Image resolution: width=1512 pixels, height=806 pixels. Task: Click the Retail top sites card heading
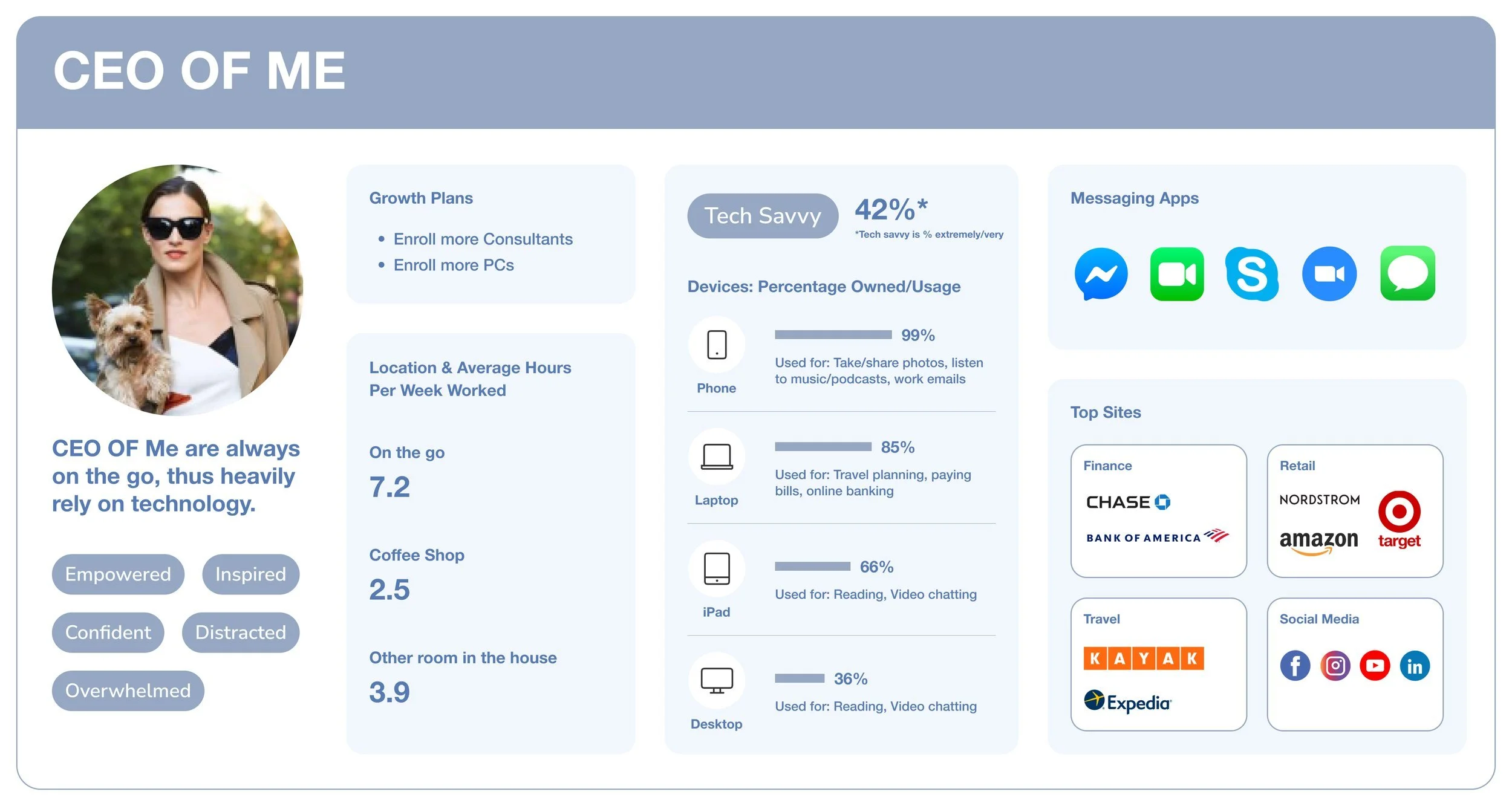1297,466
